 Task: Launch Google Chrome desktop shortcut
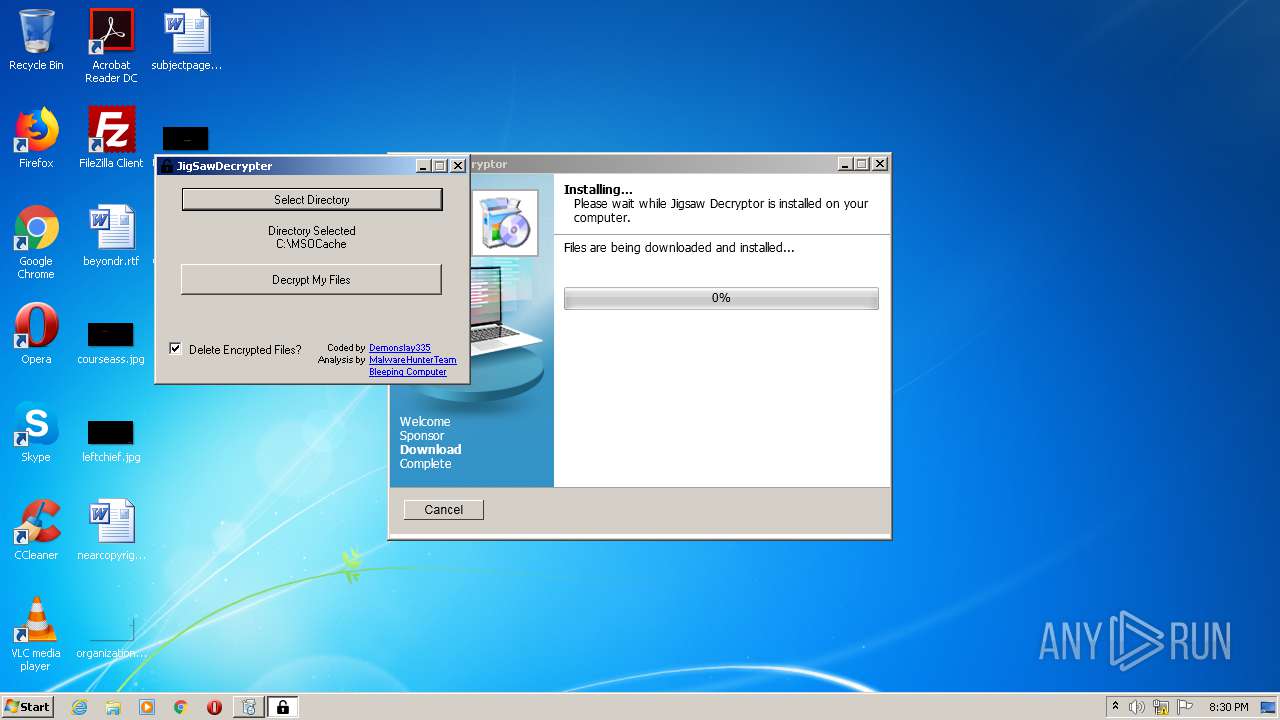point(36,242)
